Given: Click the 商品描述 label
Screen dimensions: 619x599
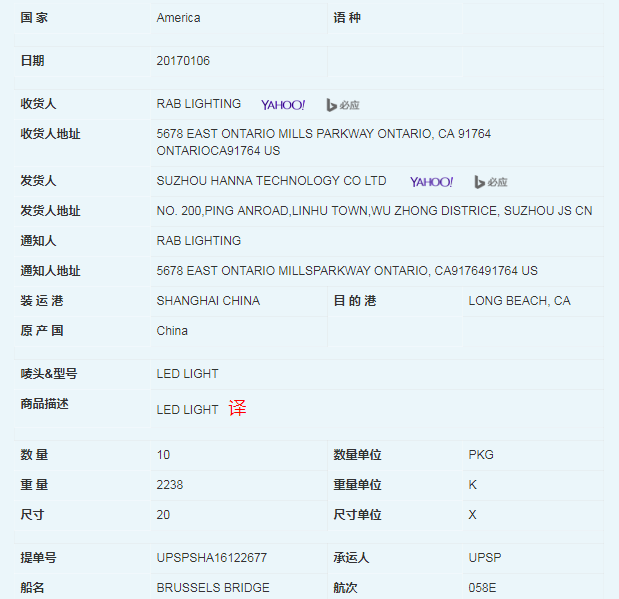Looking at the screenshot, I should click(44, 404).
